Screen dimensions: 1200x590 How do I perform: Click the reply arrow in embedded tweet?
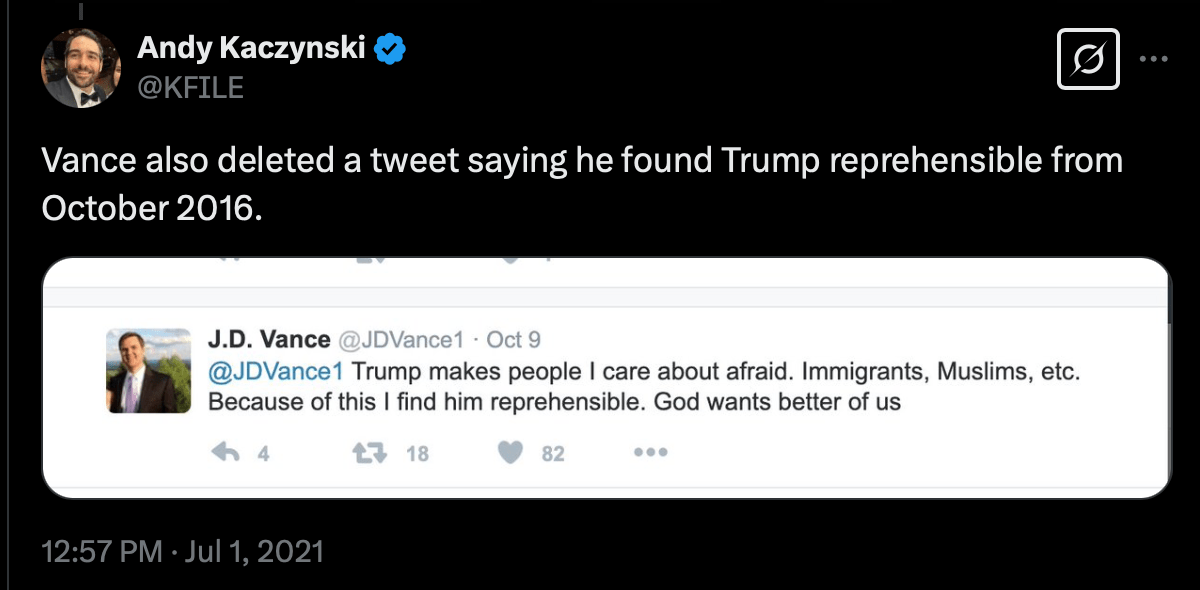(x=228, y=453)
